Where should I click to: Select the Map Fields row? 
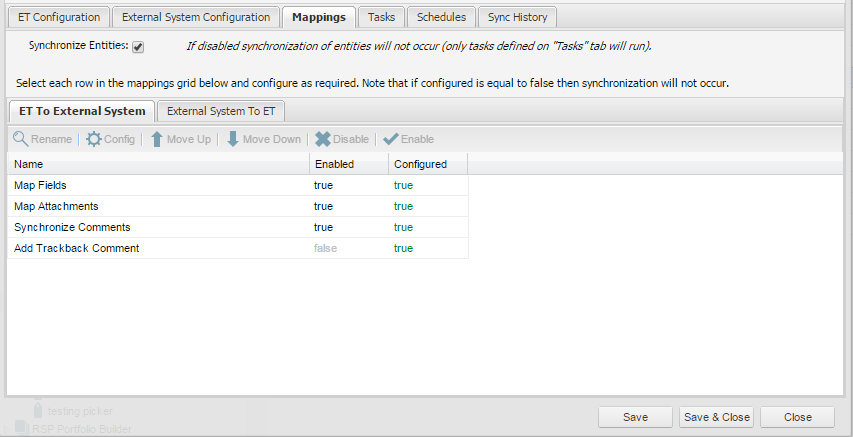pos(40,185)
